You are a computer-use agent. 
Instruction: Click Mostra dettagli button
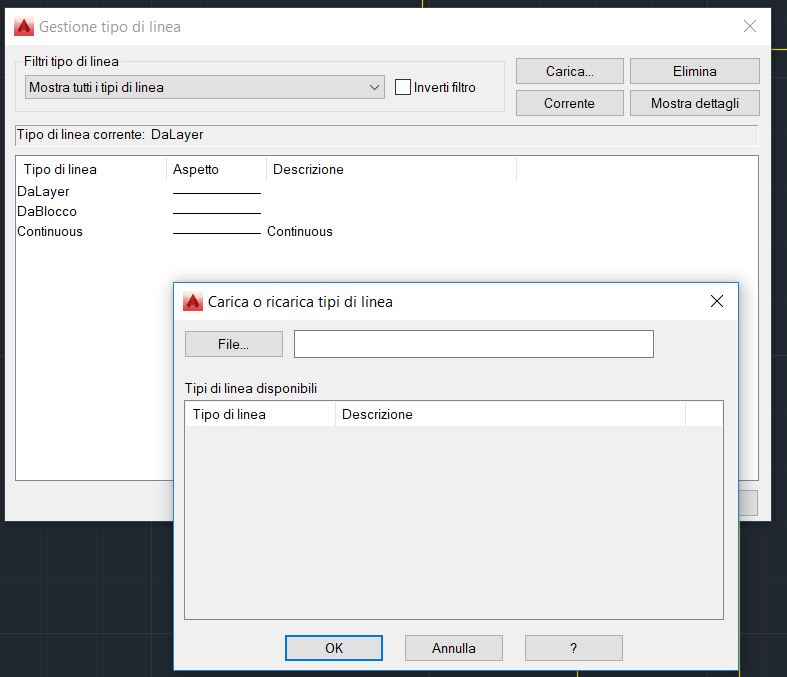point(695,103)
